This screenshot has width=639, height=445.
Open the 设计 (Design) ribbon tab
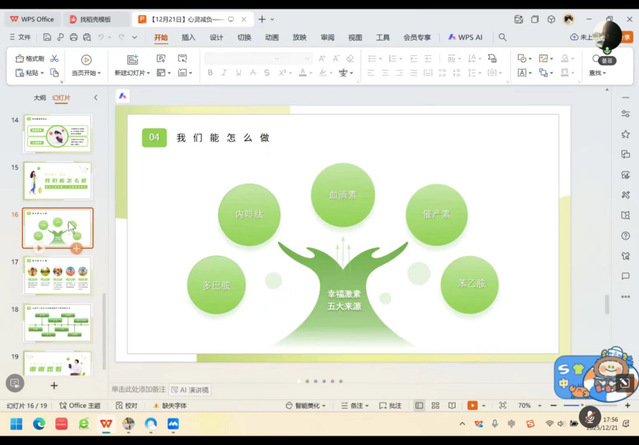pyautogui.click(x=216, y=37)
